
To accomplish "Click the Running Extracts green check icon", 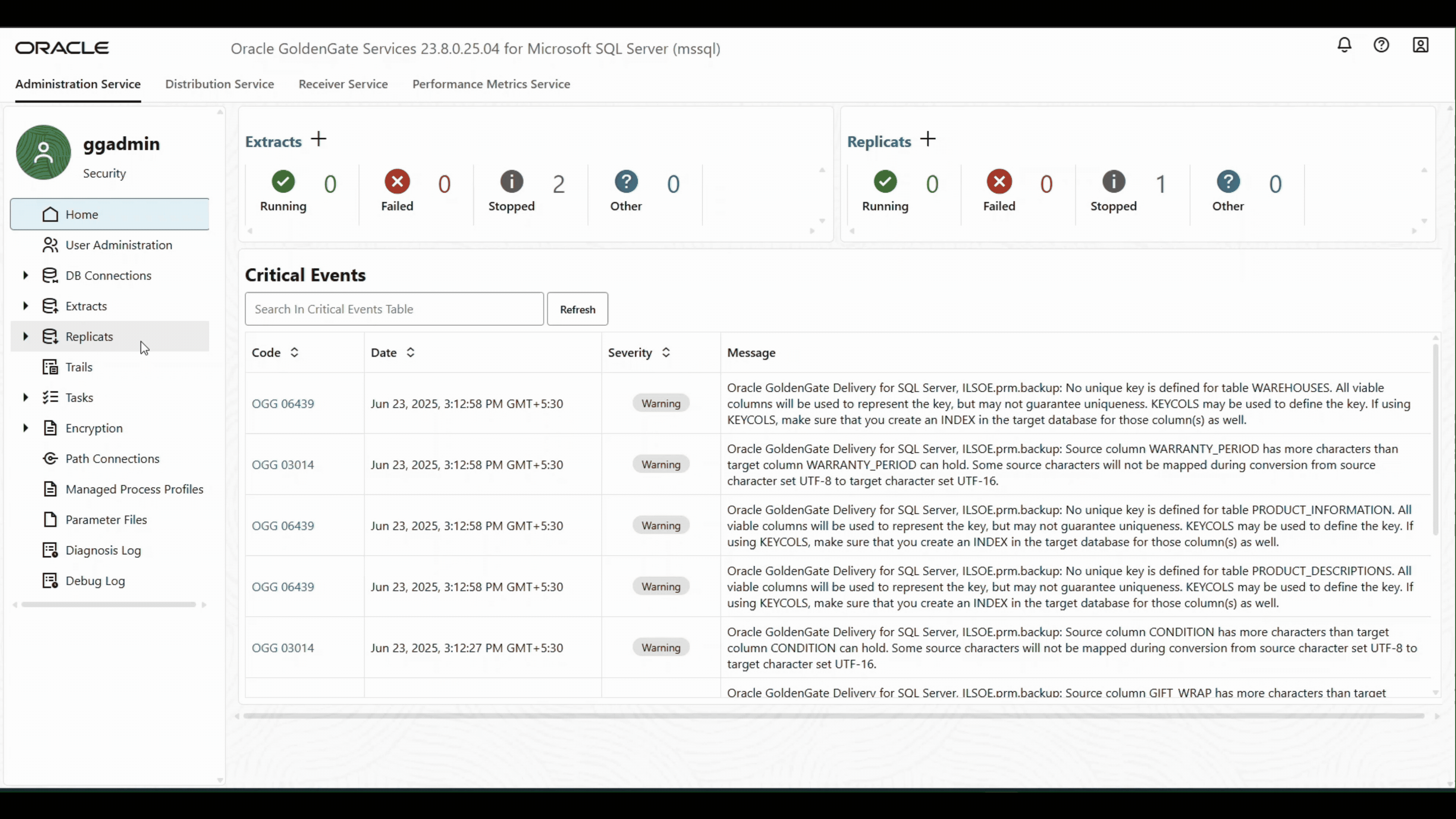I will click(x=283, y=182).
